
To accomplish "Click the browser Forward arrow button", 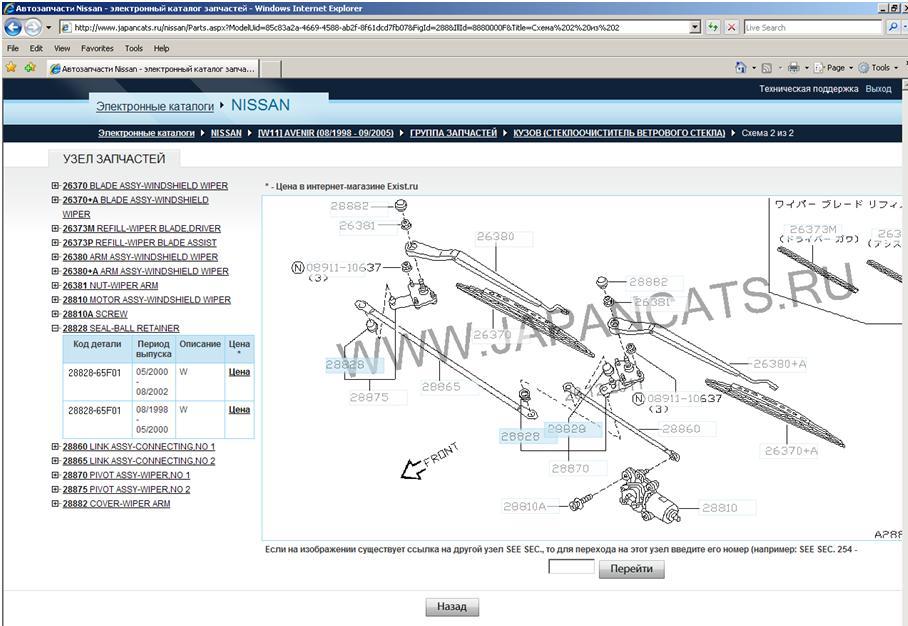I will 32,27.
